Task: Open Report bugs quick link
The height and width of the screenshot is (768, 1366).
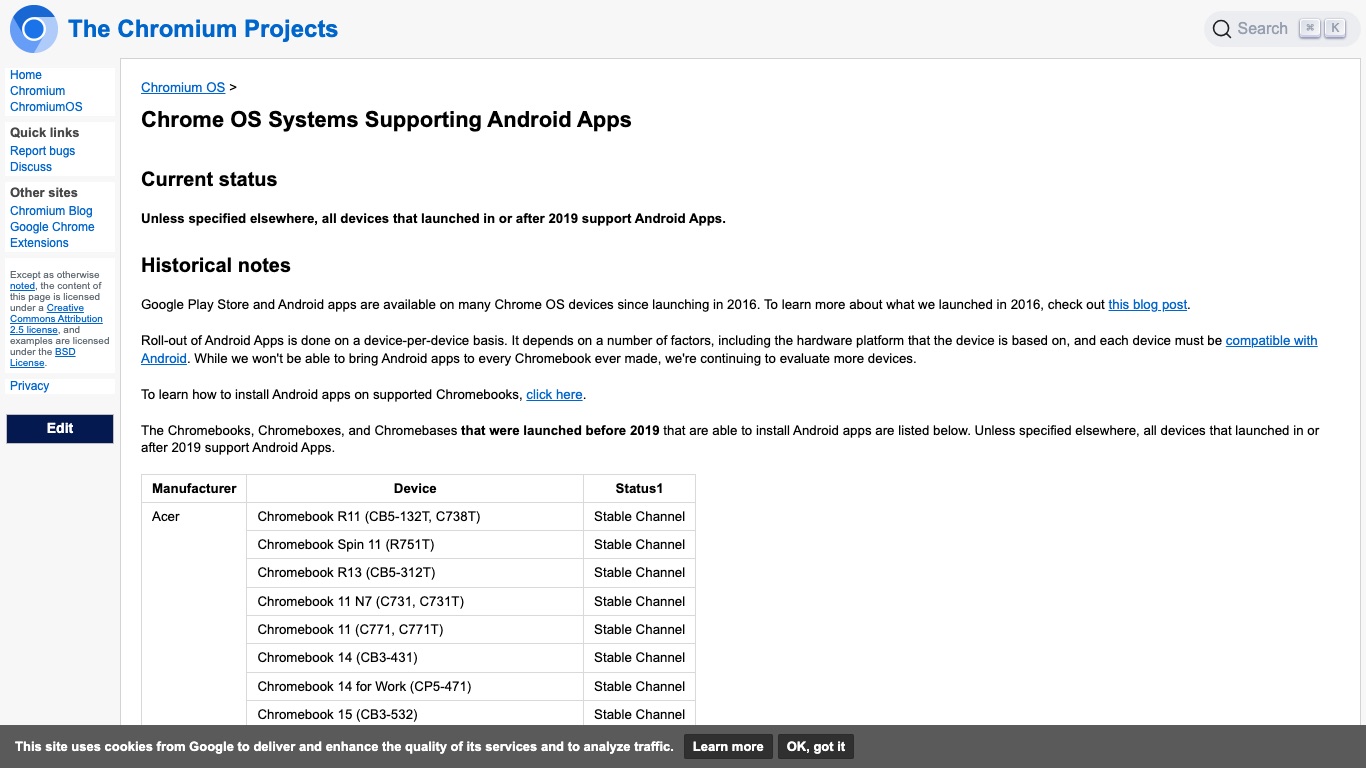Action: pos(42,151)
